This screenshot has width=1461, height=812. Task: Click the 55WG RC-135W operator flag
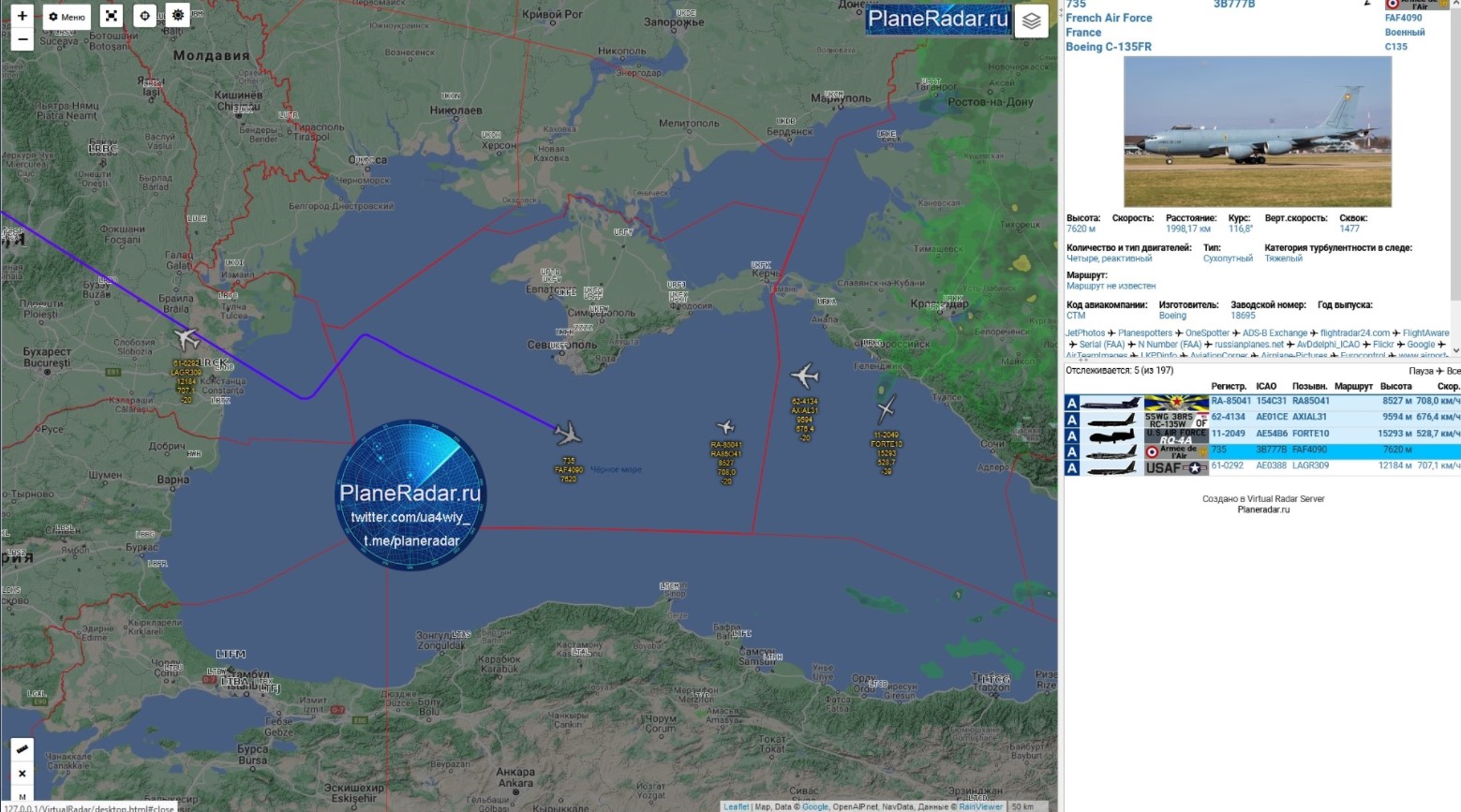point(1176,420)
